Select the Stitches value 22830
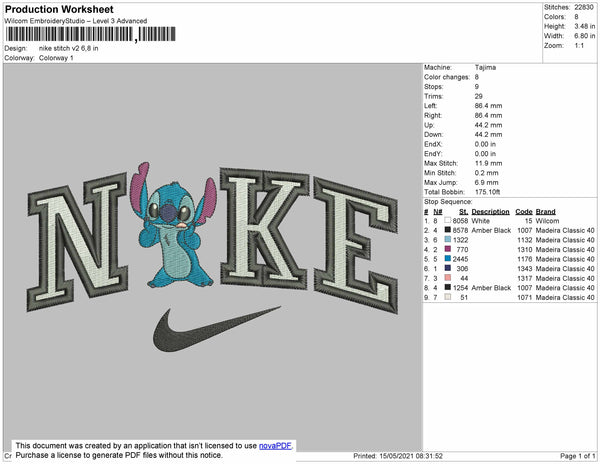 [x=584, y=7]
